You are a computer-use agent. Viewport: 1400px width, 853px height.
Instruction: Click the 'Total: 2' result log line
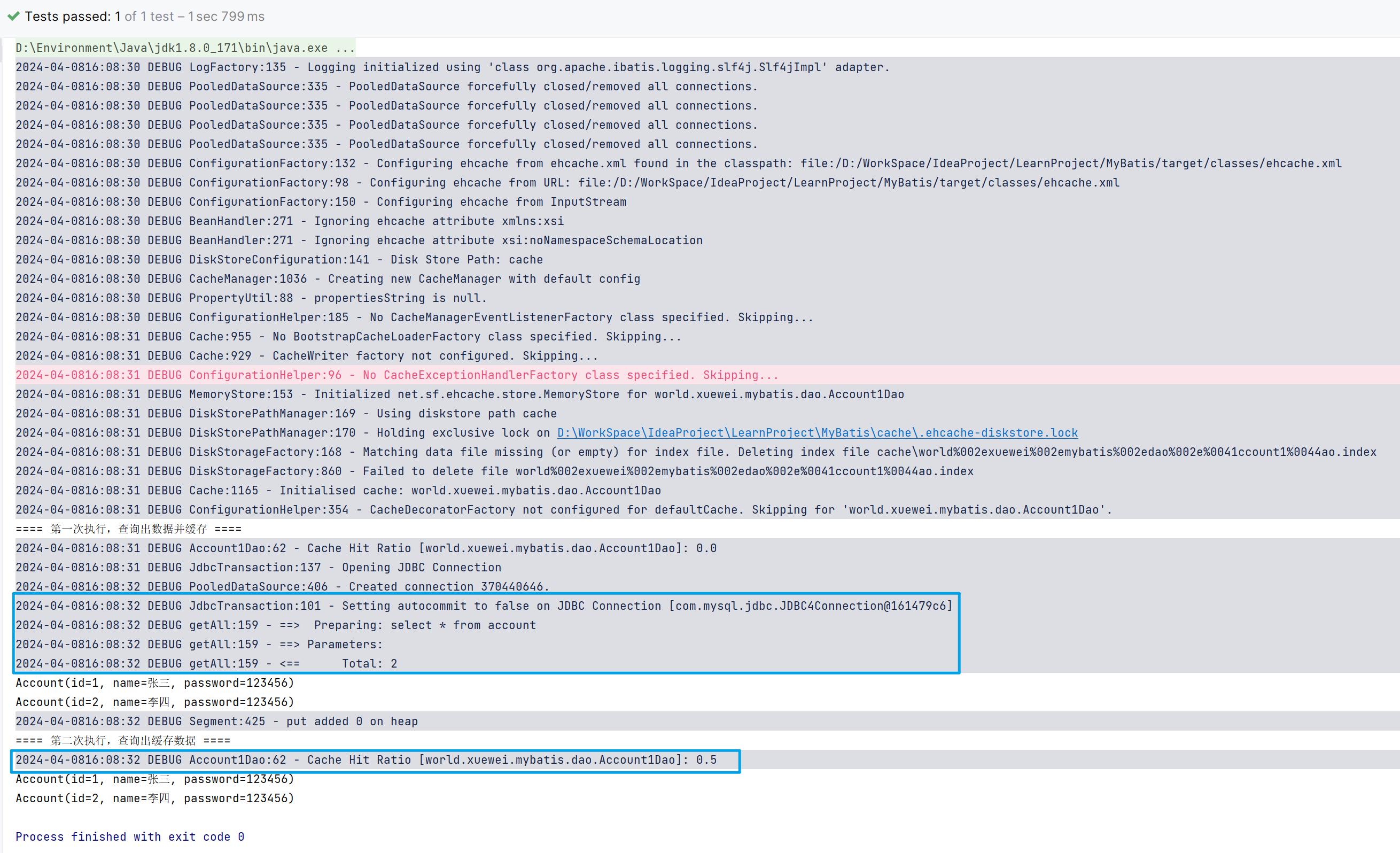(x=206, y=663)
